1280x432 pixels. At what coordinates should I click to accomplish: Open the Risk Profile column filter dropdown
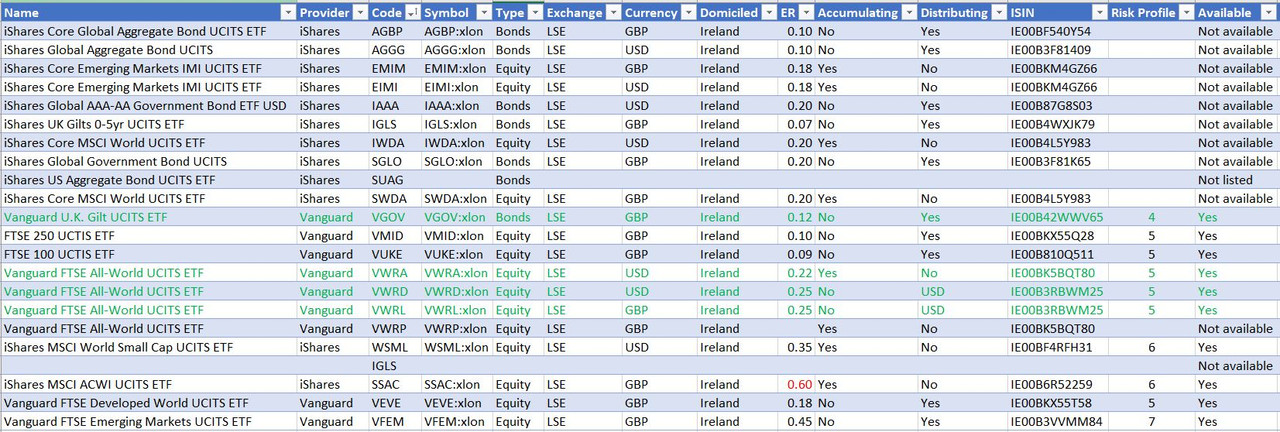(x=1185, y=13)
